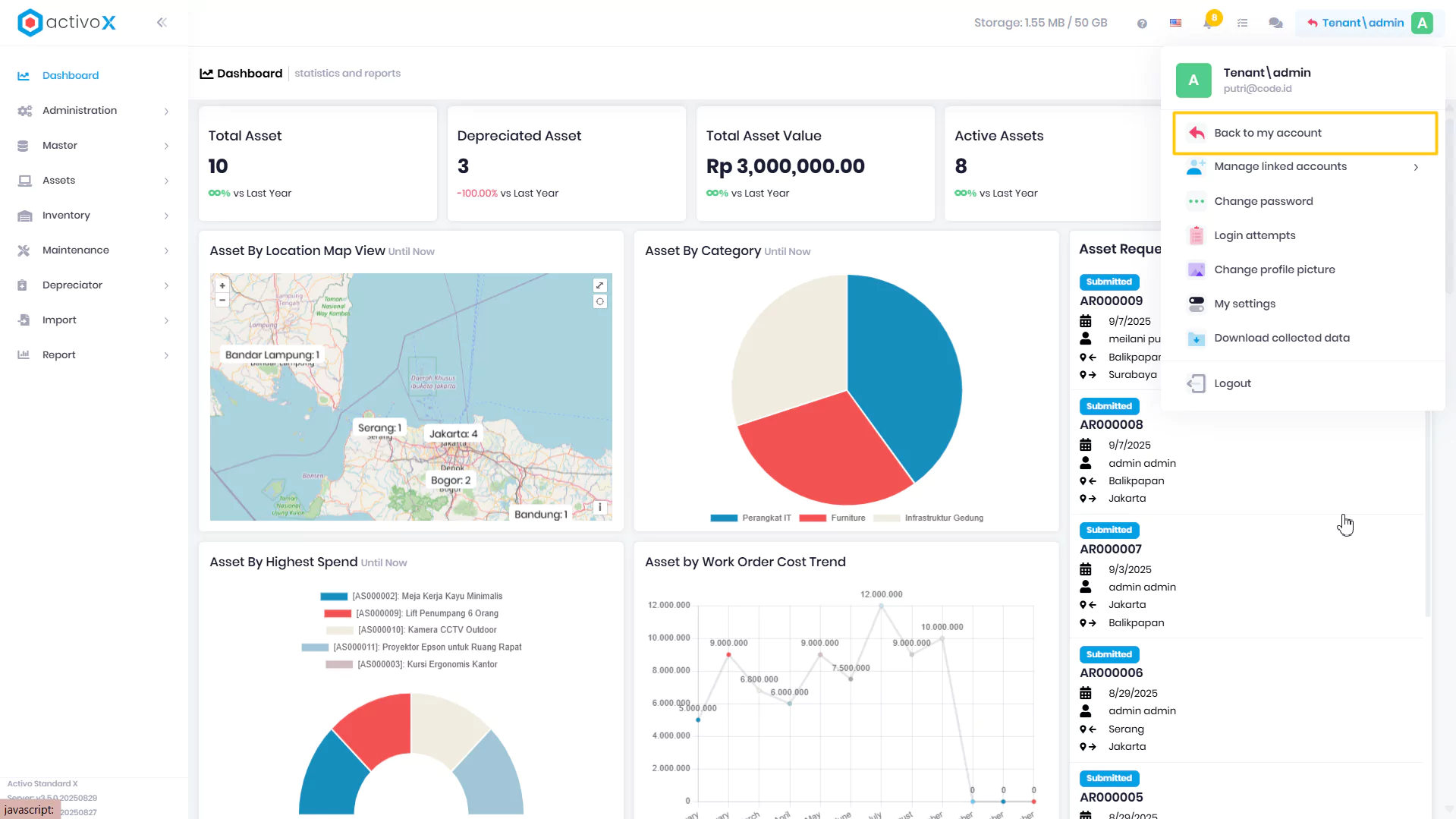
Task: Click the Bandar Lampung: 1 map marker
Action: [272, 354]
